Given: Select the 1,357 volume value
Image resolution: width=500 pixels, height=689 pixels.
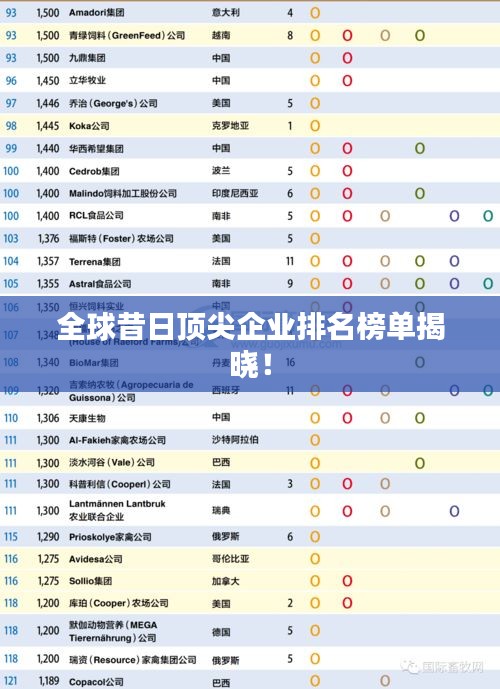Looking at the screenshot, I should tap(48, 261).
